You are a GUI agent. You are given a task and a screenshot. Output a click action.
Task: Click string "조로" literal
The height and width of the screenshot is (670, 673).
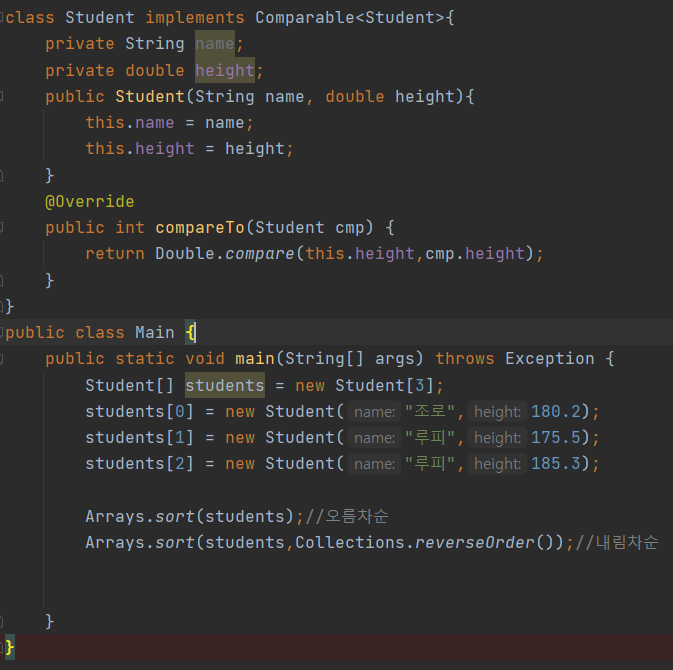pyautogui.click(x=430, y=411)
